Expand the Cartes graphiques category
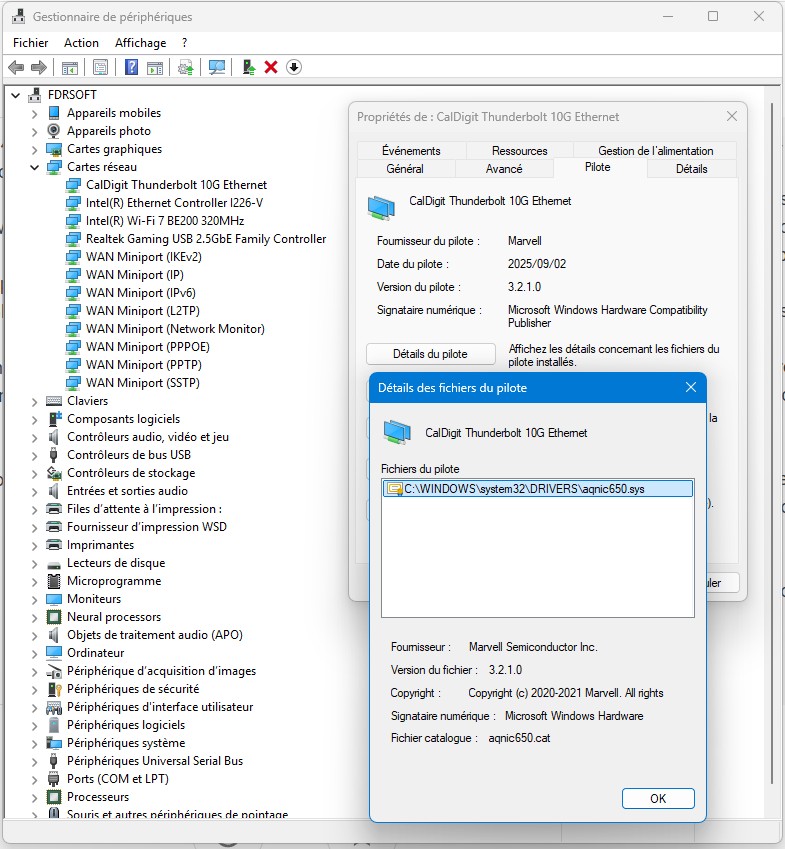This screenshot has height=849, width=785. coord(34,149)
